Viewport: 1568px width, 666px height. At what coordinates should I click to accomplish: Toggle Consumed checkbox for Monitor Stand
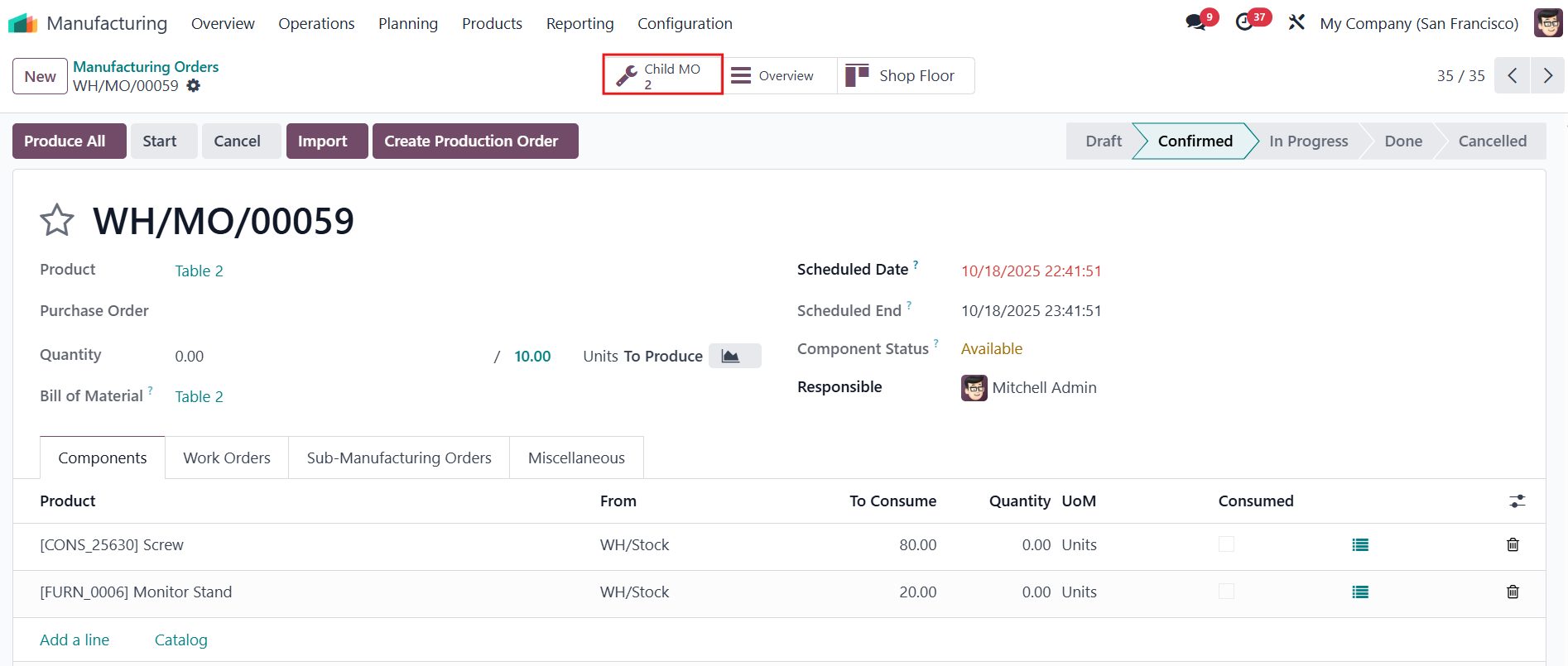1226,592
